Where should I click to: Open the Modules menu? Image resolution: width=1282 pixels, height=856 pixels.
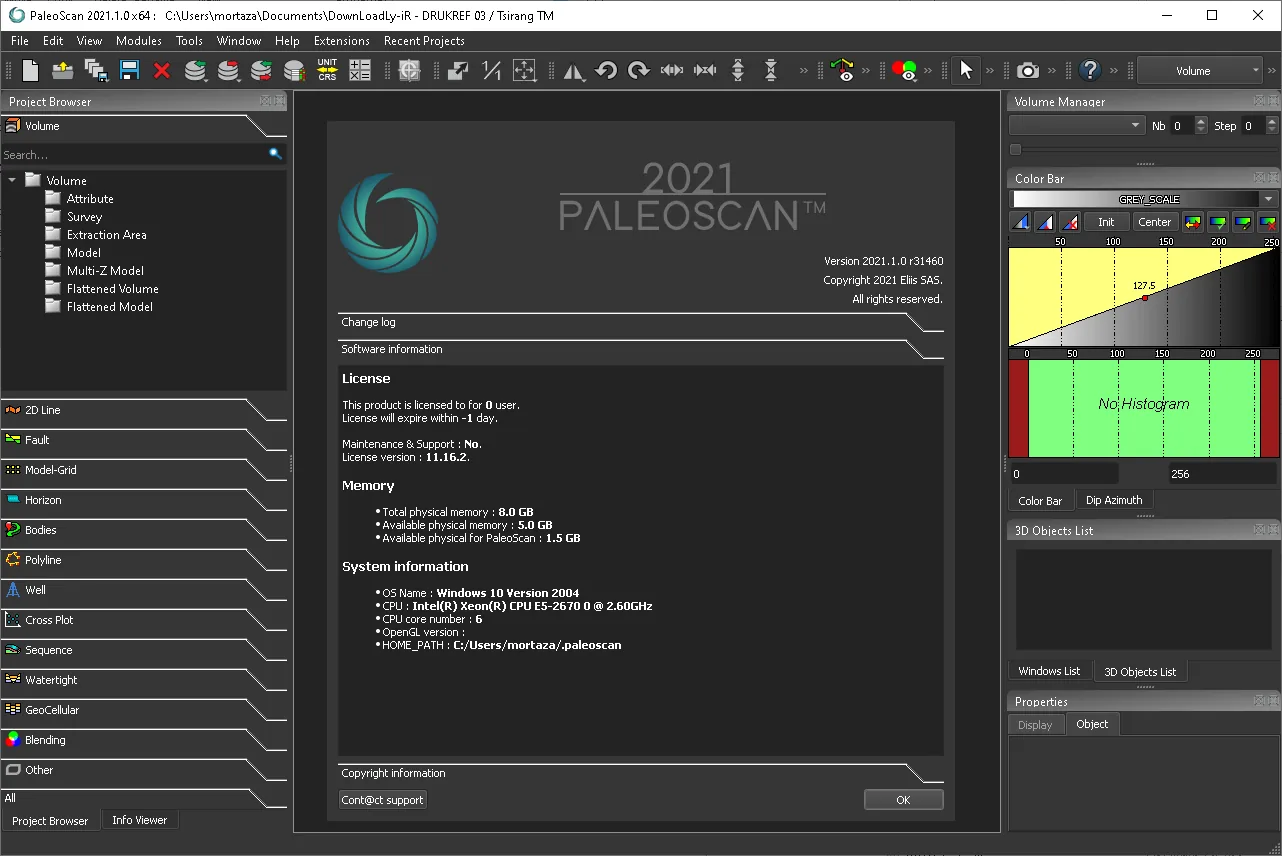[x=139, y=41]
